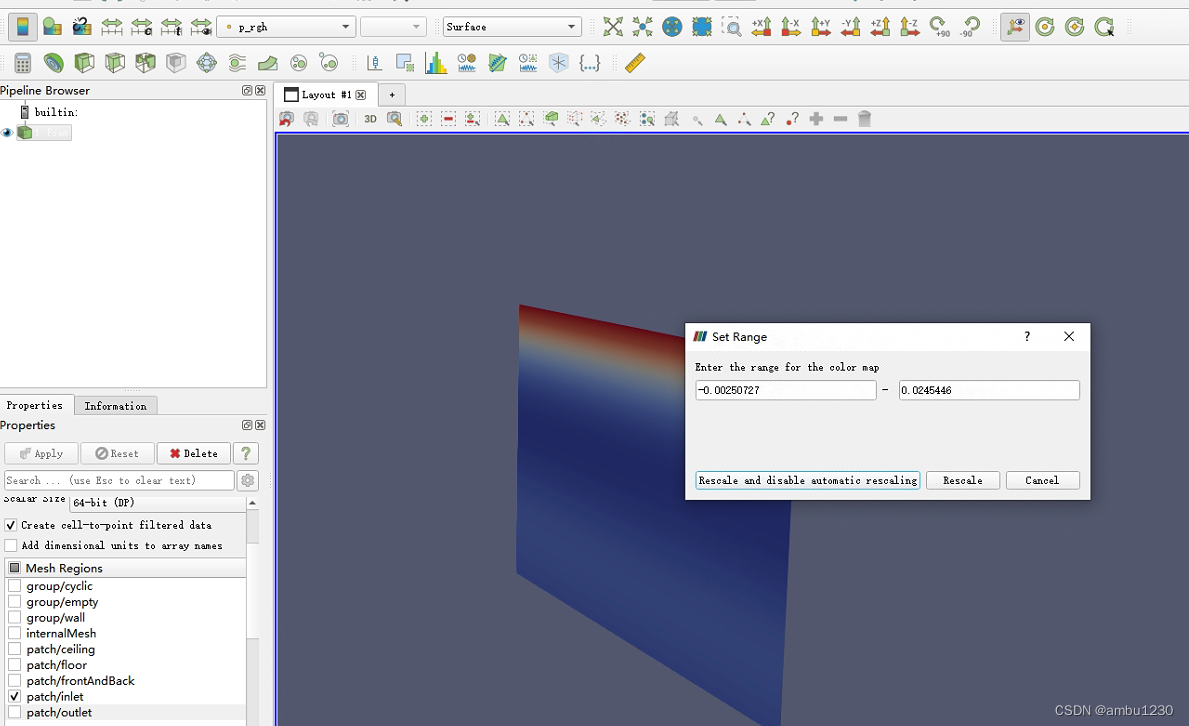Viewport: 1189px width, 726px height.
Task: Enable Add dimensional units to array names
Action: click(x=11, y=545)
